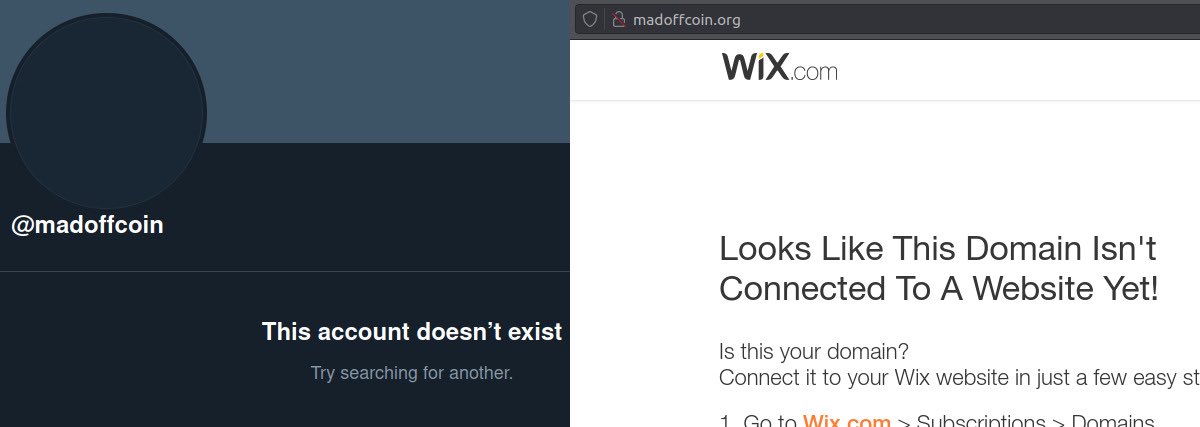Screen dimensions: 1200x427
Task: Click the "Try searching for another." text
Action: click(x=412, y=373)
